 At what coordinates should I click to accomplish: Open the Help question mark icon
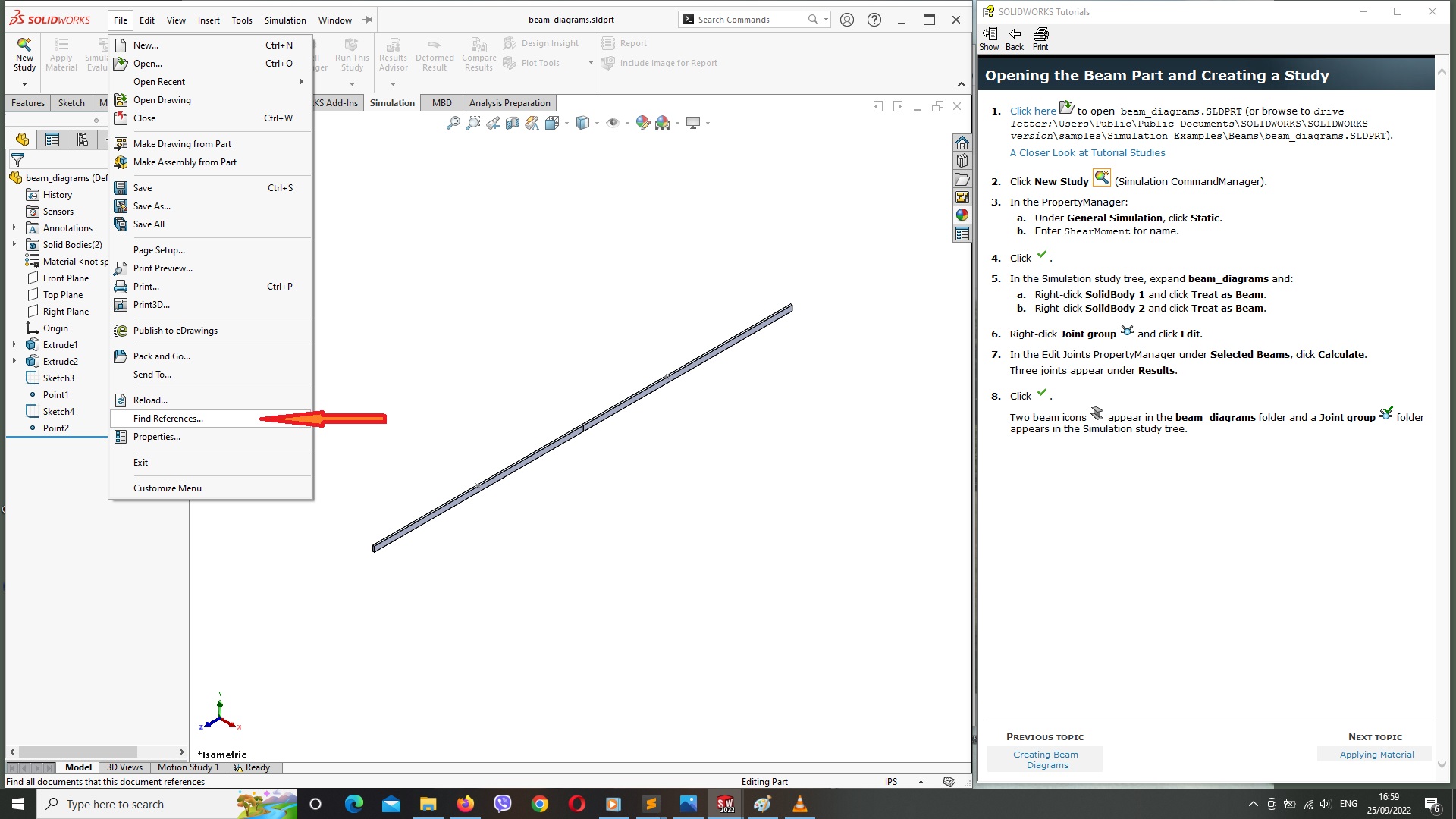tap(874, 20)
